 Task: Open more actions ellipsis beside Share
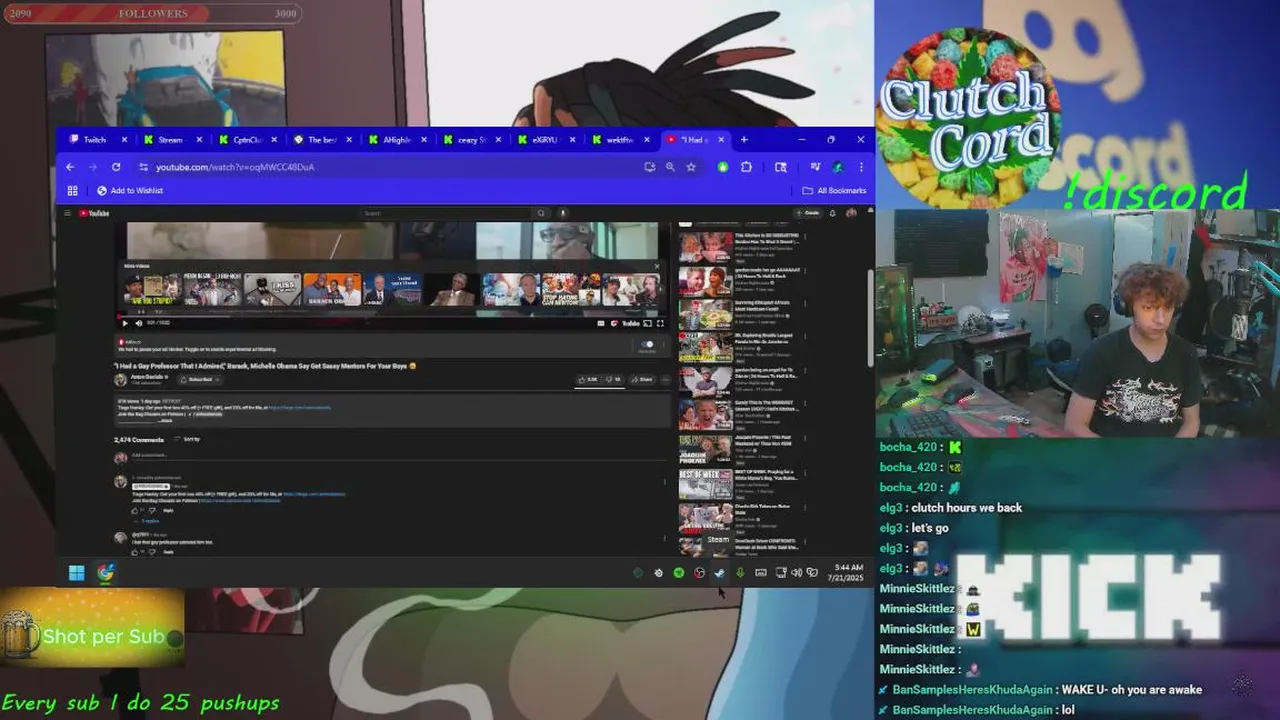[x=665, y=379]
